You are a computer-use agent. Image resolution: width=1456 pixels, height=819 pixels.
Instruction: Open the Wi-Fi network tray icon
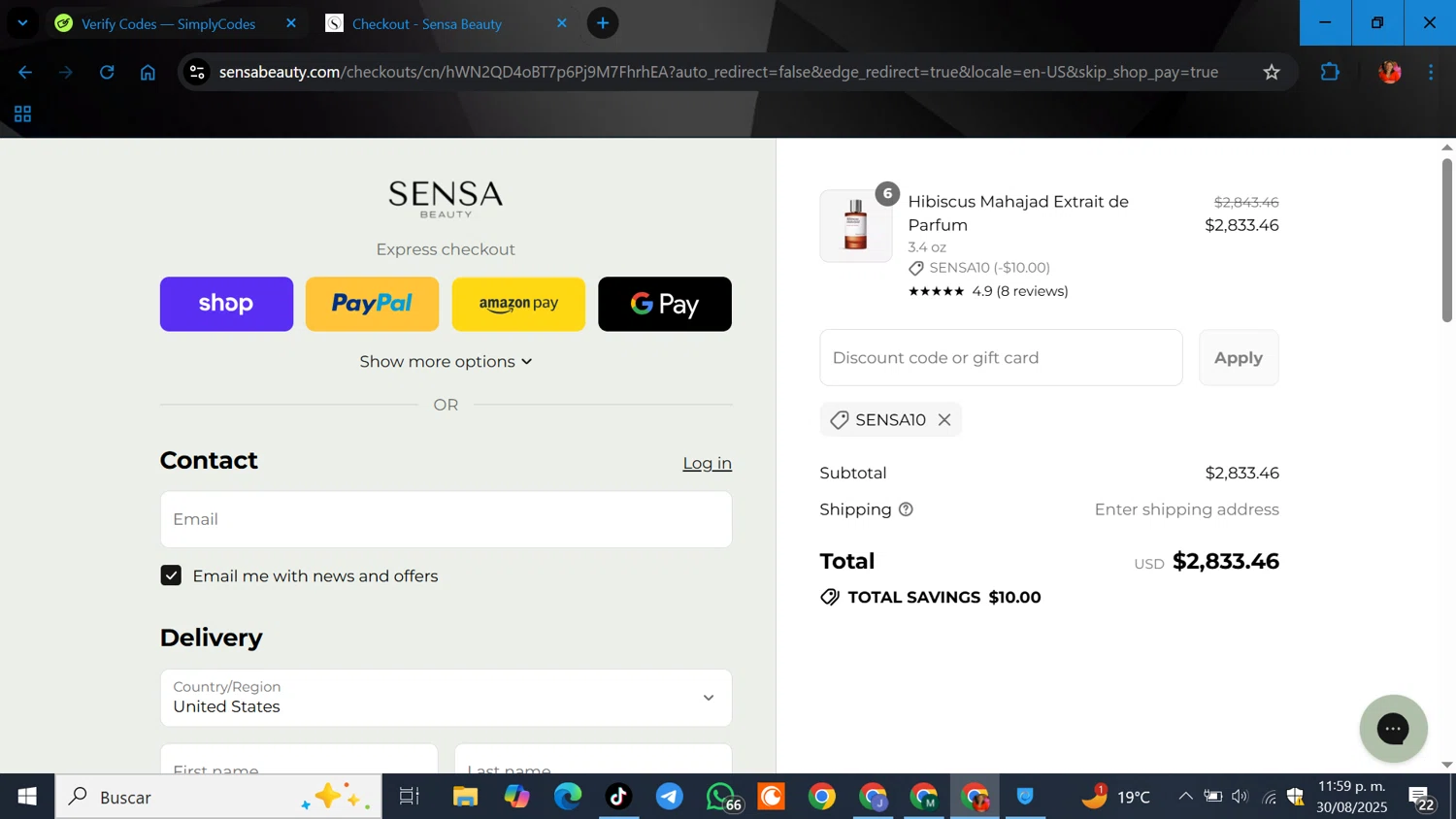[x=1269, y=797]
